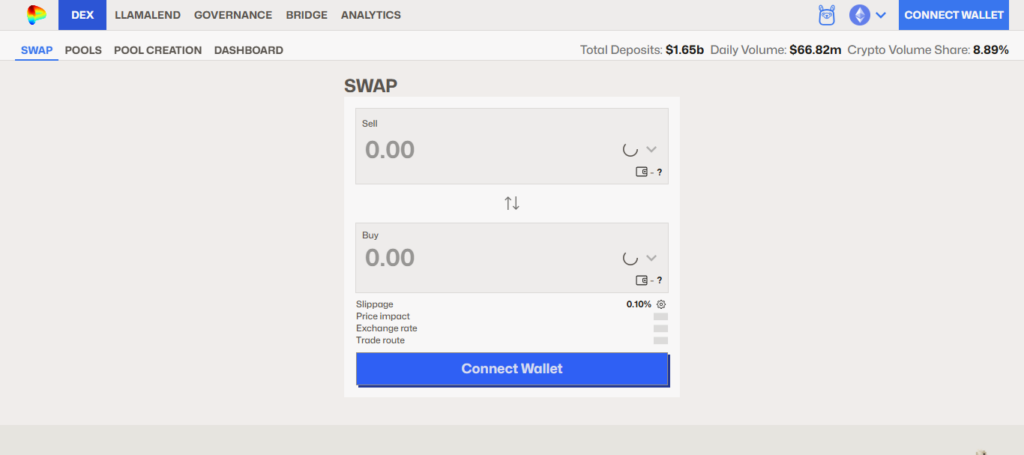
Task: Click the Buy token loading spinner
Action: pos(630,257)
